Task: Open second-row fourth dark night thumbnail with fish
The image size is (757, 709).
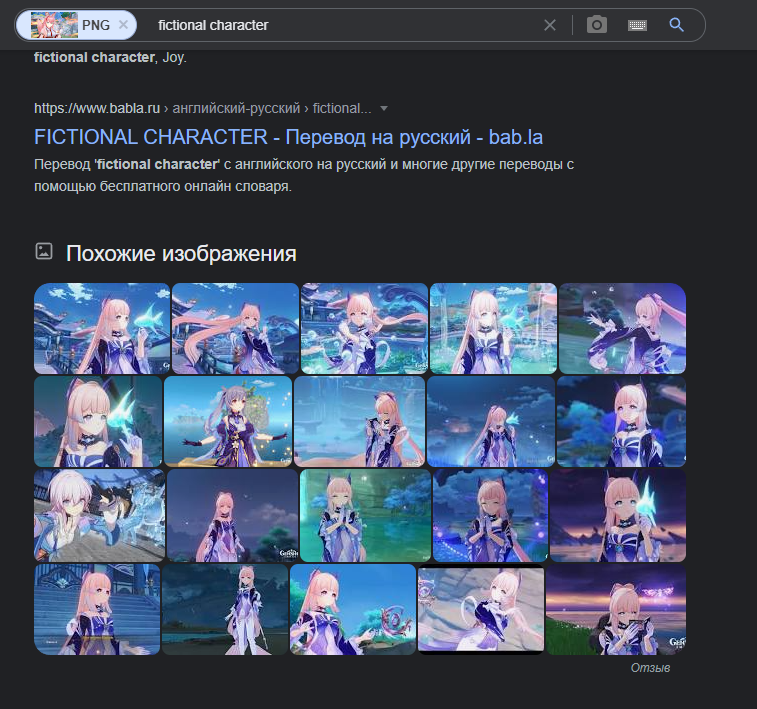Action: [491, 421]
